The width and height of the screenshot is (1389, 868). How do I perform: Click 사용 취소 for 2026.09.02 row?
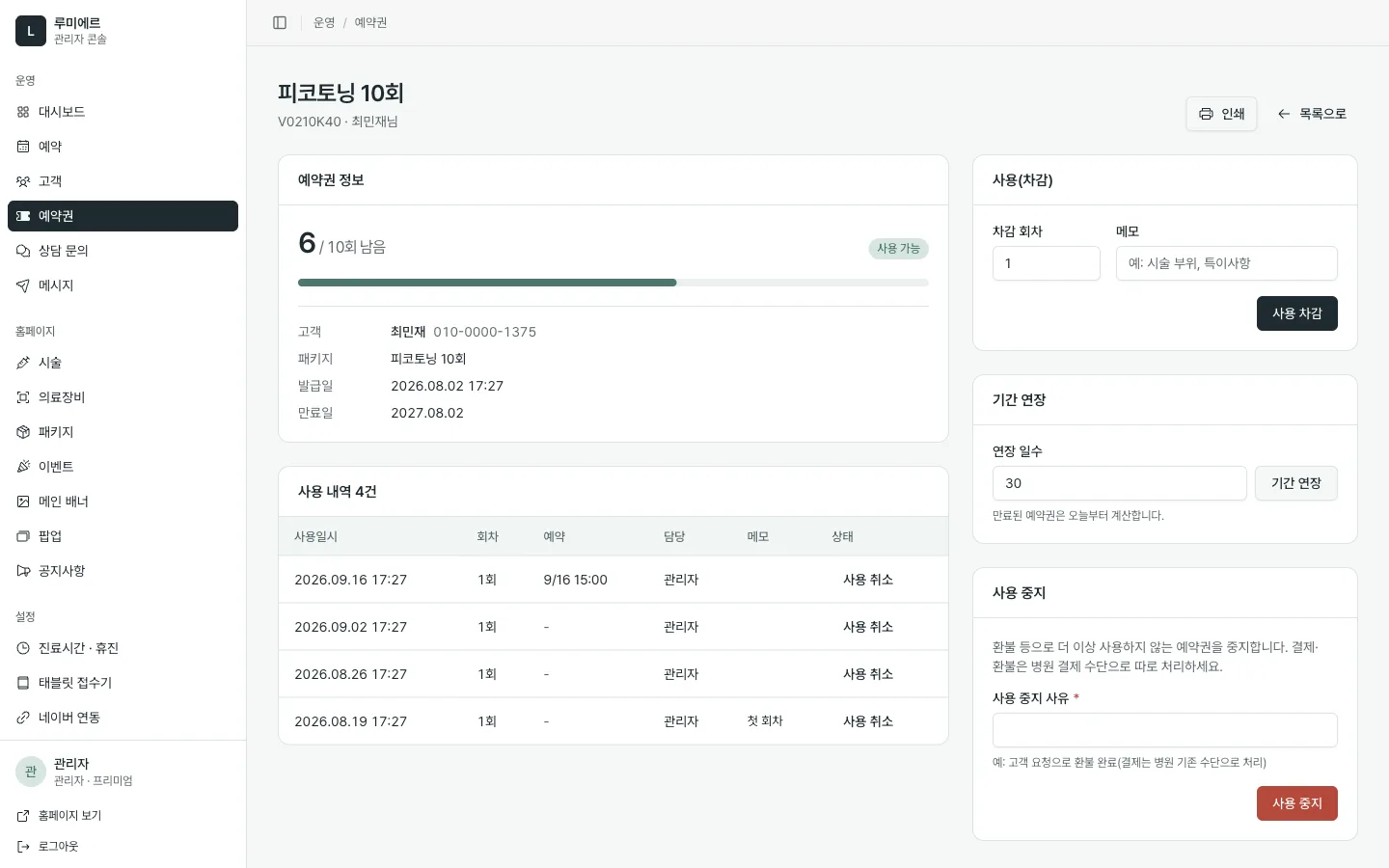pyautogui.click(x=868, y=627)
